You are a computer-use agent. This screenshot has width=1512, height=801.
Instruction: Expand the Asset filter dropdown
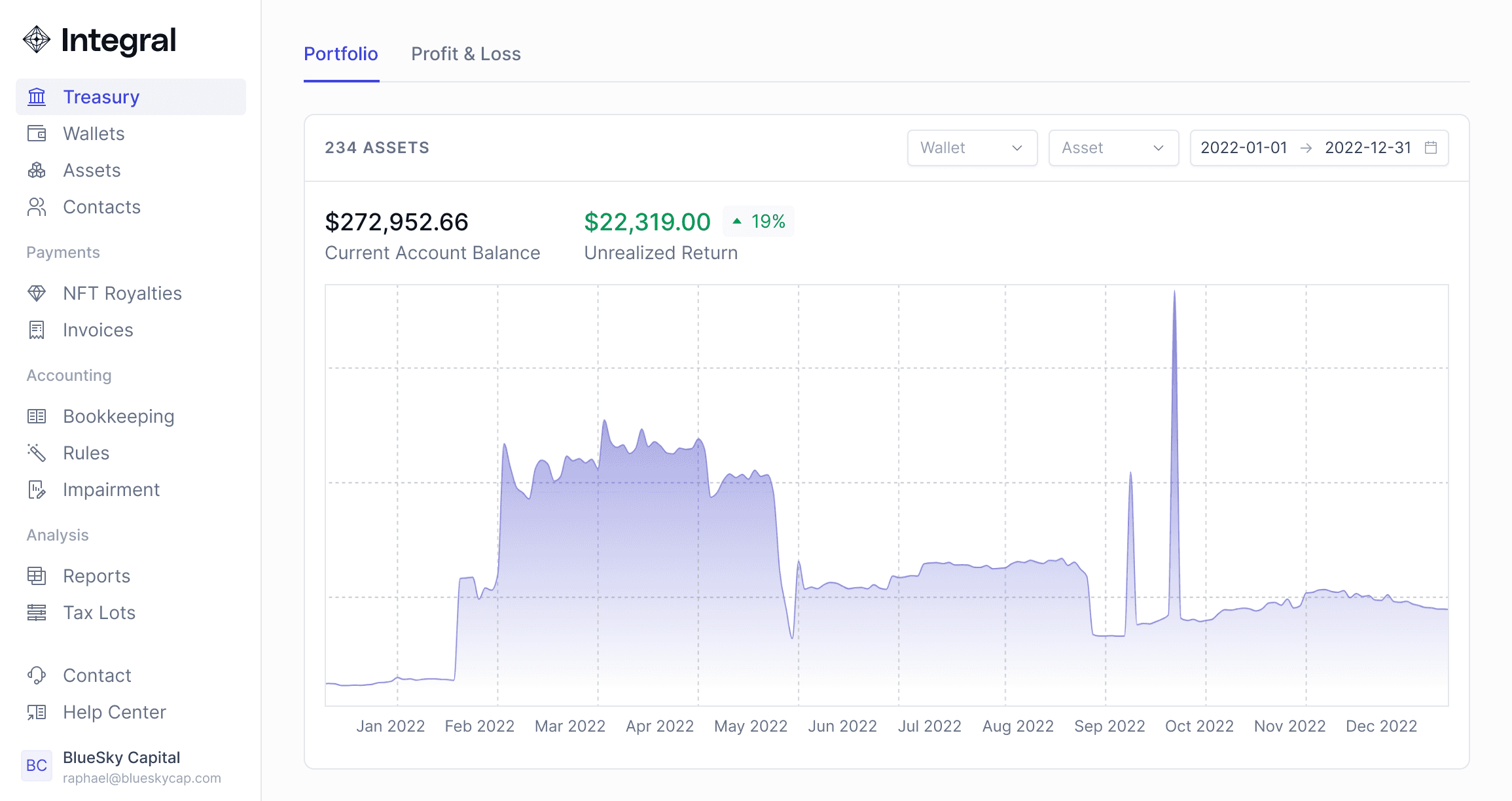pyautogui.click(x=1113, y=148)
